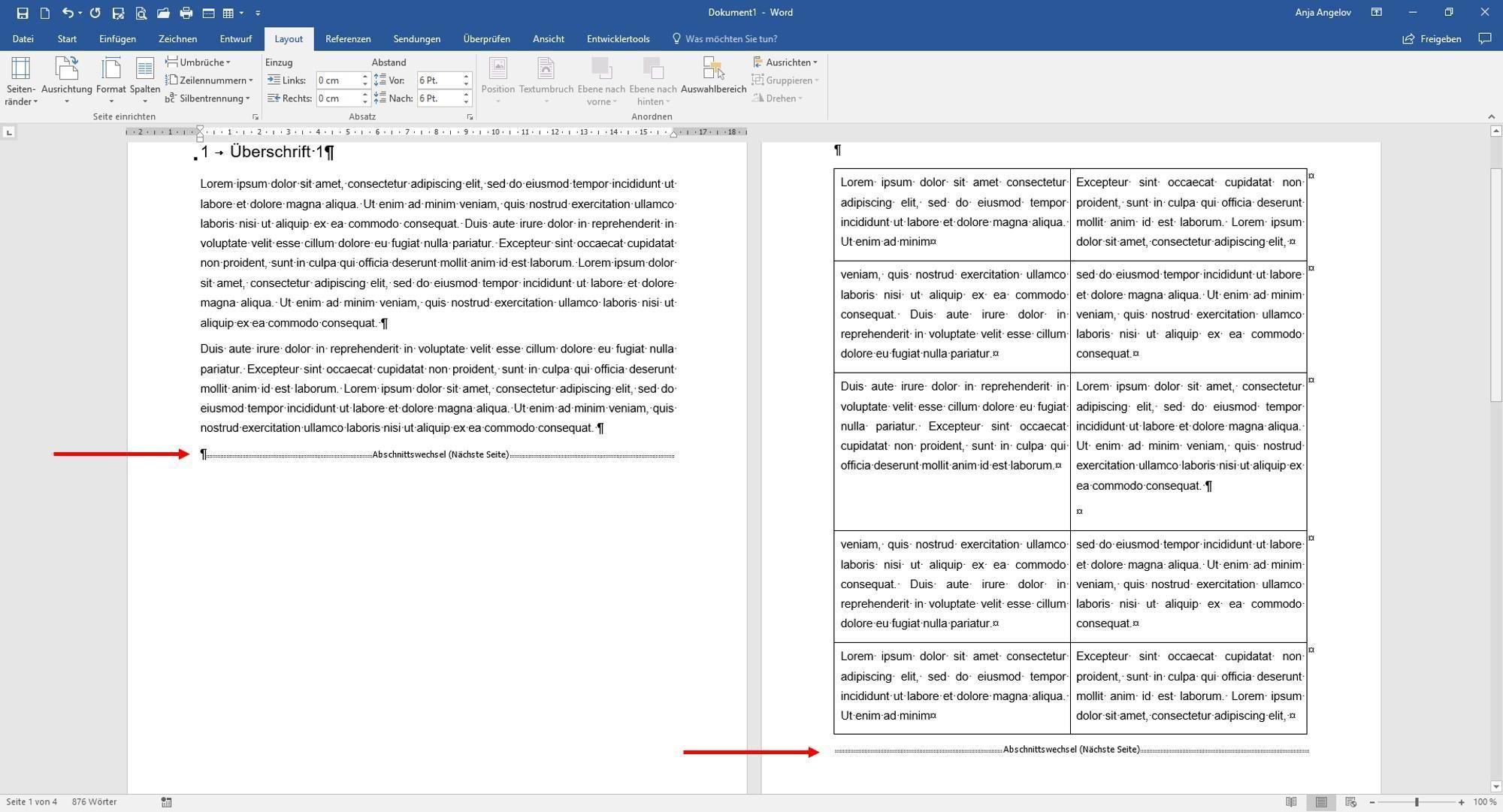Screen dimensions: 1503x812
Task: Click into the Links indent input field
Action: click(x=338, y=80)
